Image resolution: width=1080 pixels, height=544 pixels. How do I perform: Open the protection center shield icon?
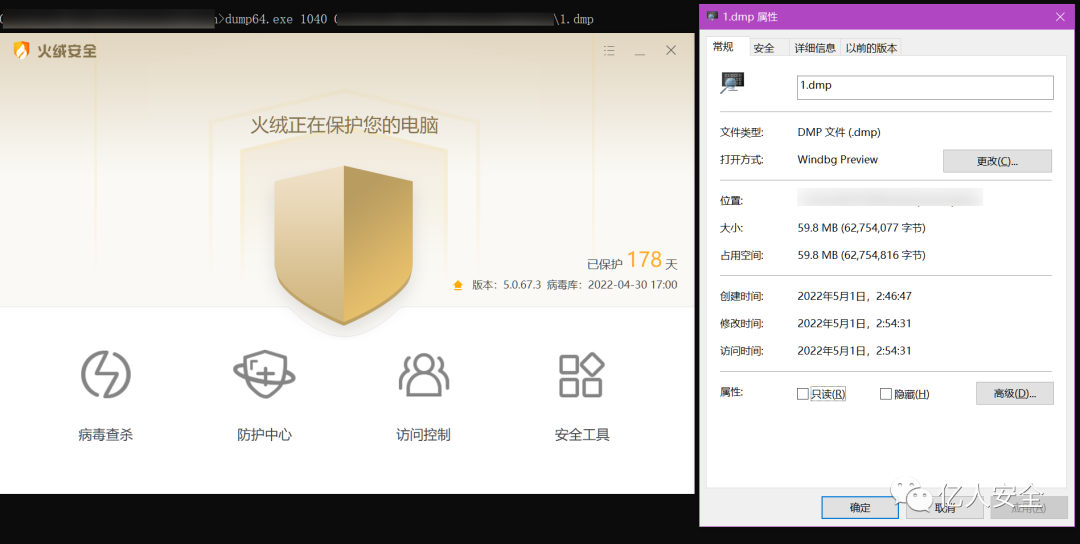click(x=264, y=375)
